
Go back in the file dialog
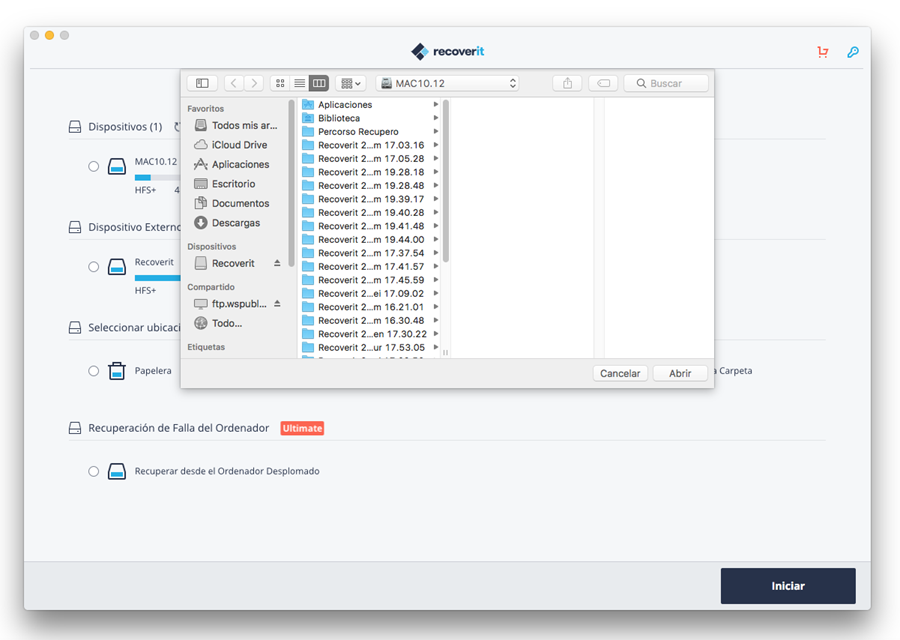point(234,83)
